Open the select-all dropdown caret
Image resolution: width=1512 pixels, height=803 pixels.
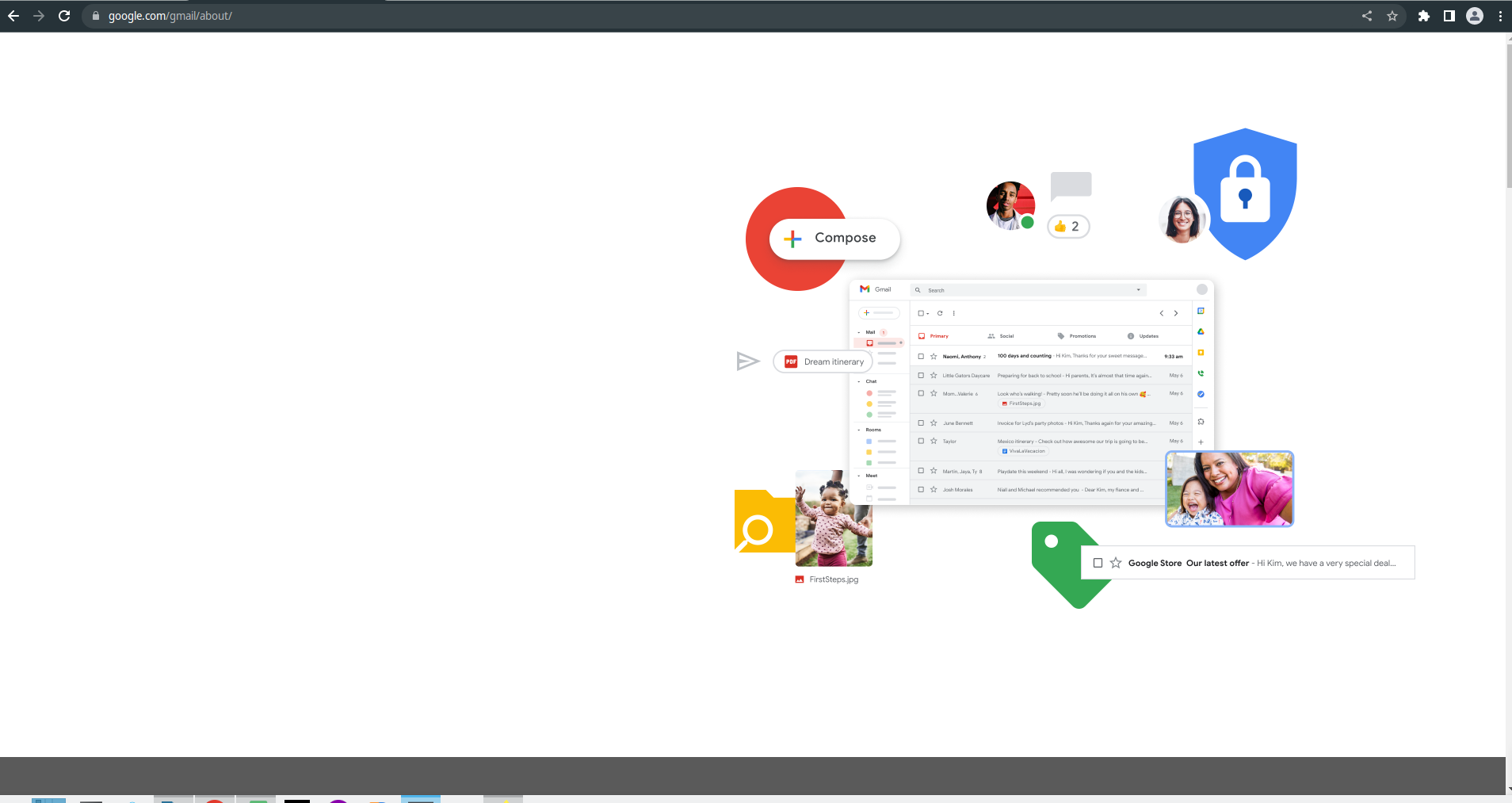(x=928, y=314)
